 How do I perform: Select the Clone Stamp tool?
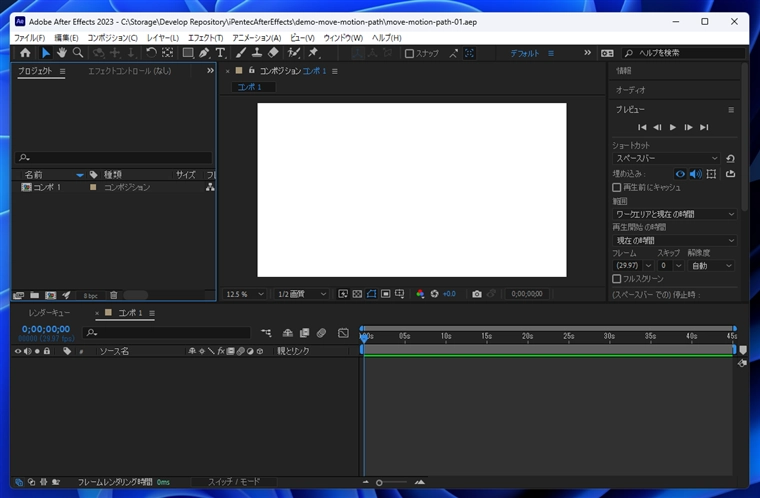click(257, 53)
